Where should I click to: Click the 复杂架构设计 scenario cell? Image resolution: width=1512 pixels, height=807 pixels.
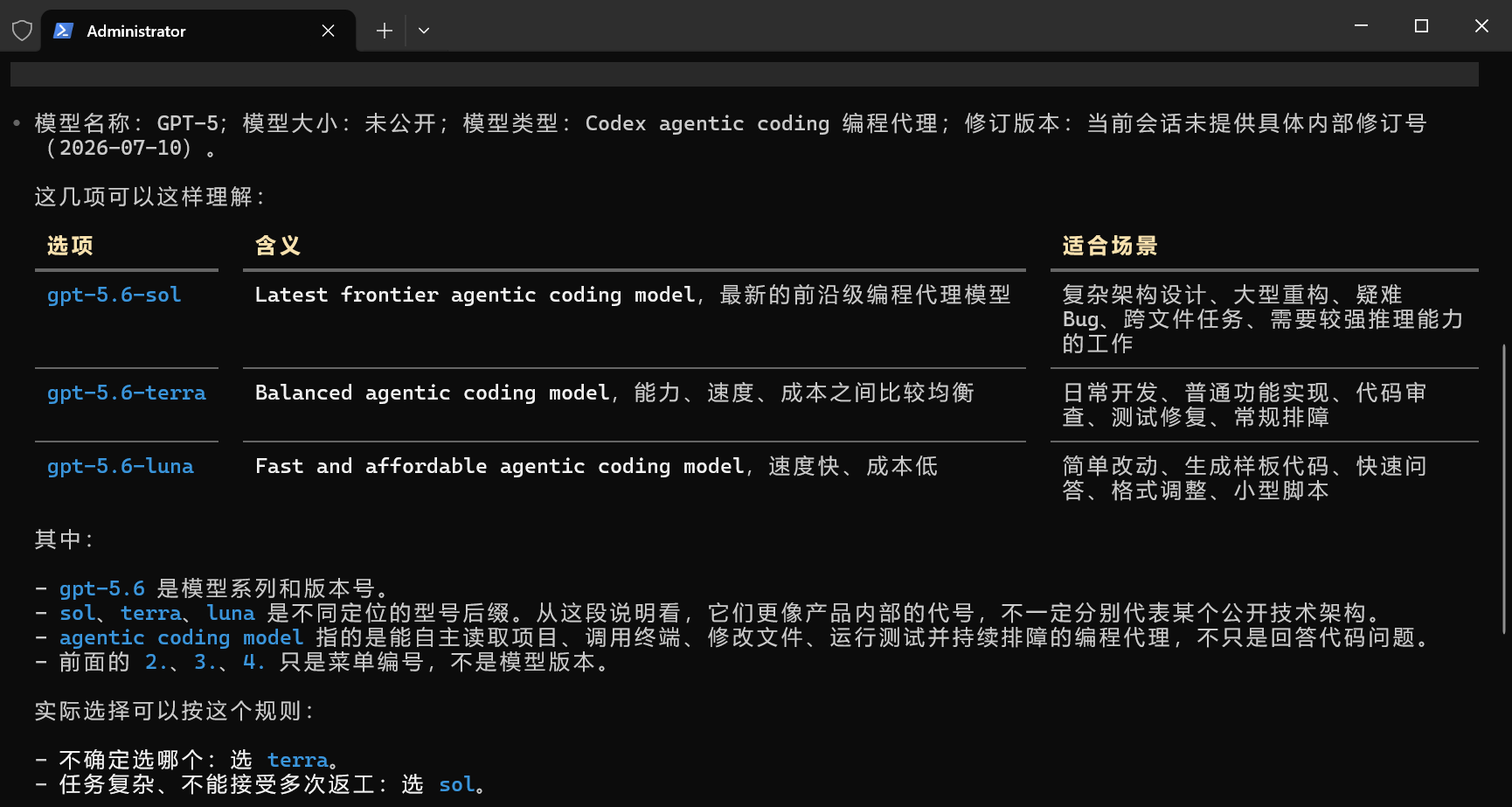(1263, 319)
